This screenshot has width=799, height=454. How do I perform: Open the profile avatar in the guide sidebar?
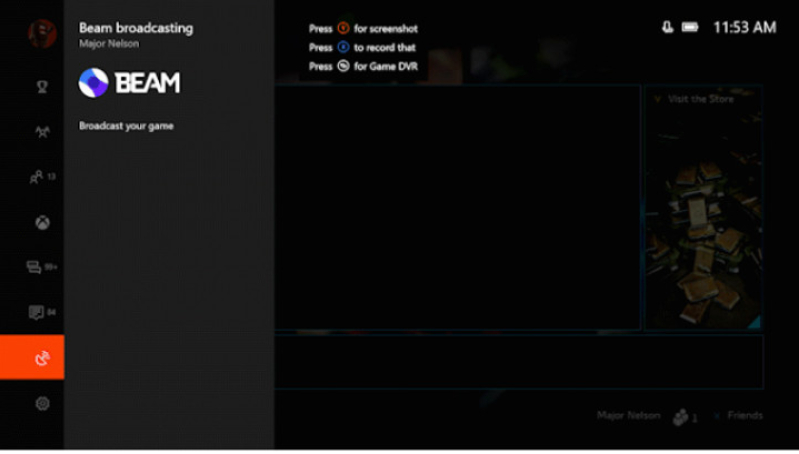[42, 34]
